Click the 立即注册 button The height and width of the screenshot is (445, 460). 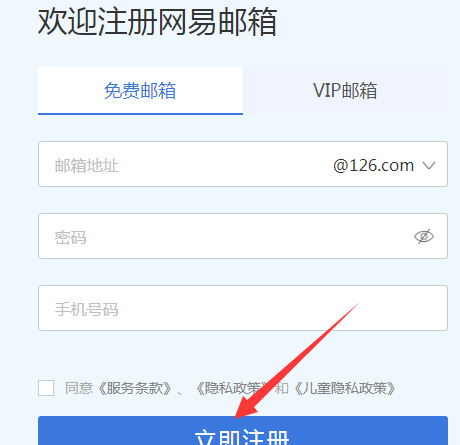[x=243, y=430]
